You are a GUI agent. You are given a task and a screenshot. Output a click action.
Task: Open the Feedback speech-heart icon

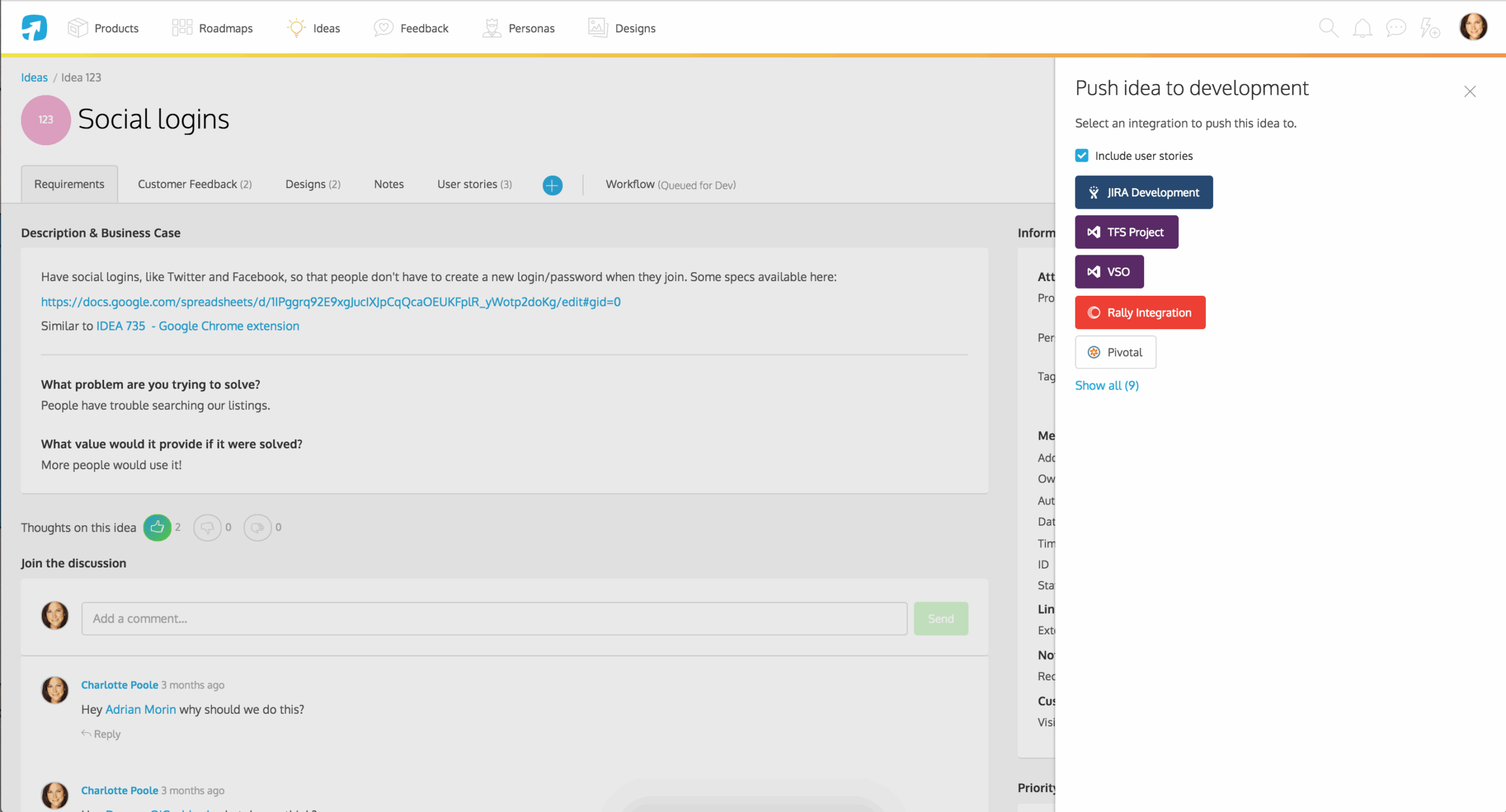point(383,28)
